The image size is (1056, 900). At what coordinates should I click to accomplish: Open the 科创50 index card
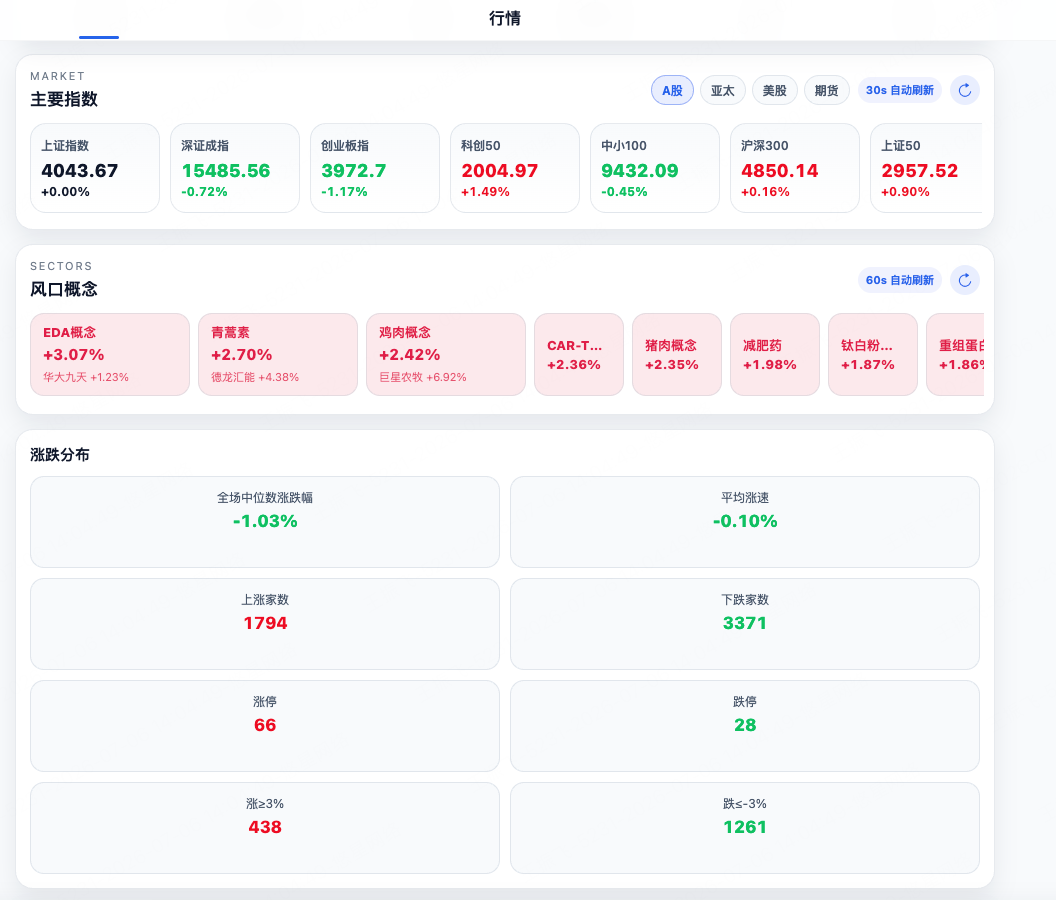pyautogui.click(x=515, y=168)
